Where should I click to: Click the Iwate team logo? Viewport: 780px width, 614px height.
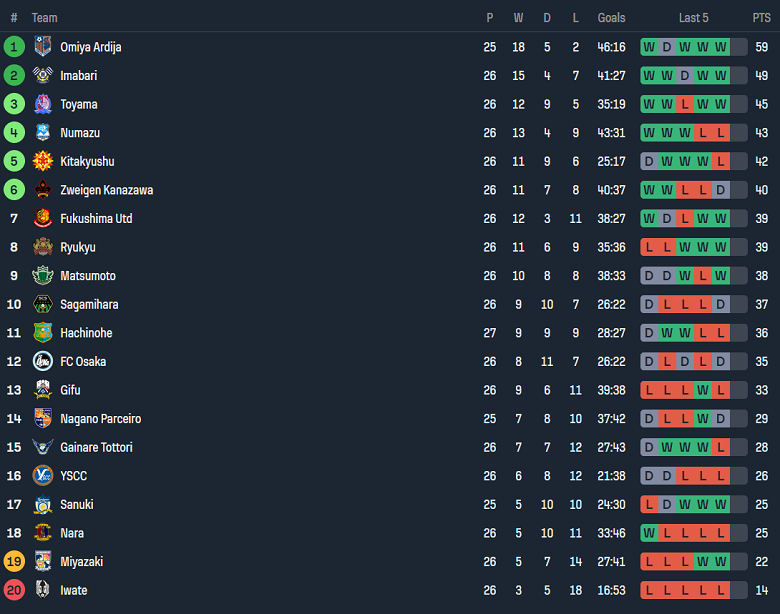[x=42, y=590]
